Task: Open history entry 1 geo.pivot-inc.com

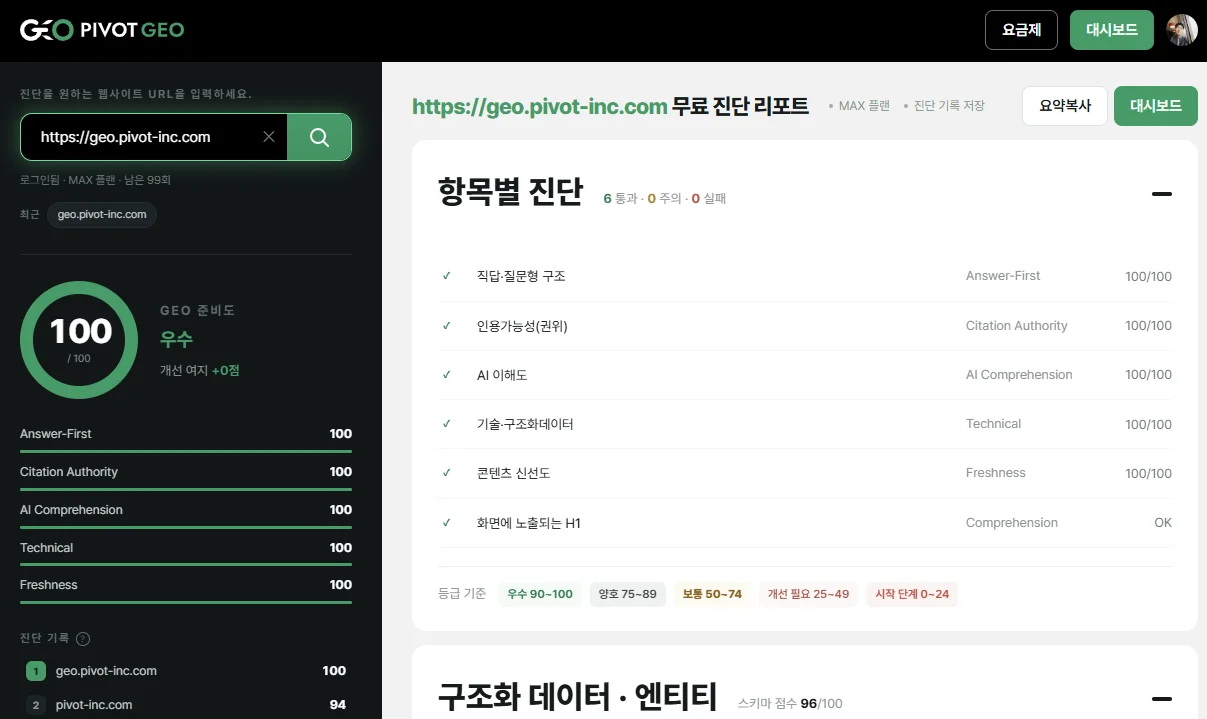Action: 186,671
